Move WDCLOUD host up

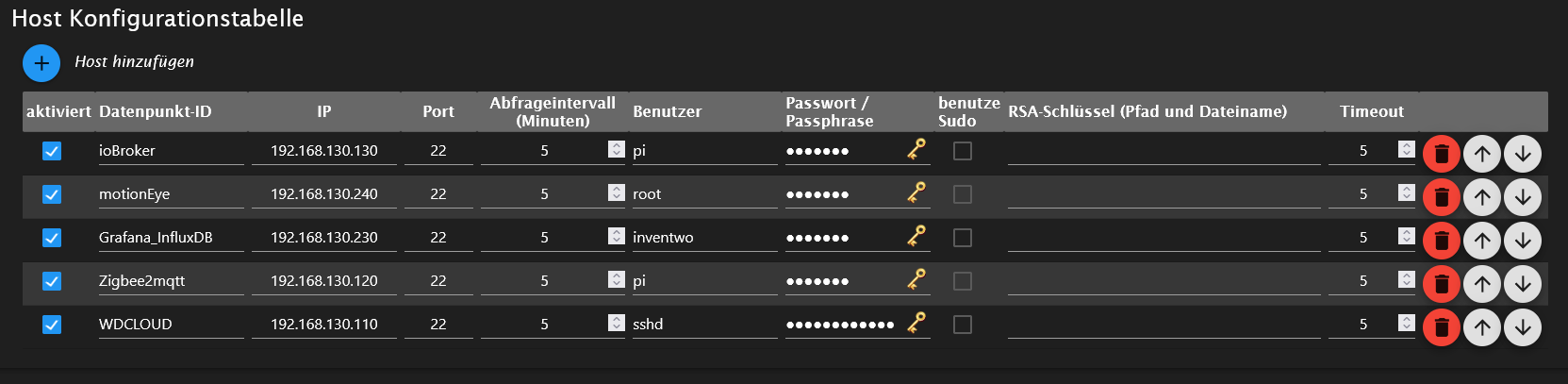(x=1482, y=326)
